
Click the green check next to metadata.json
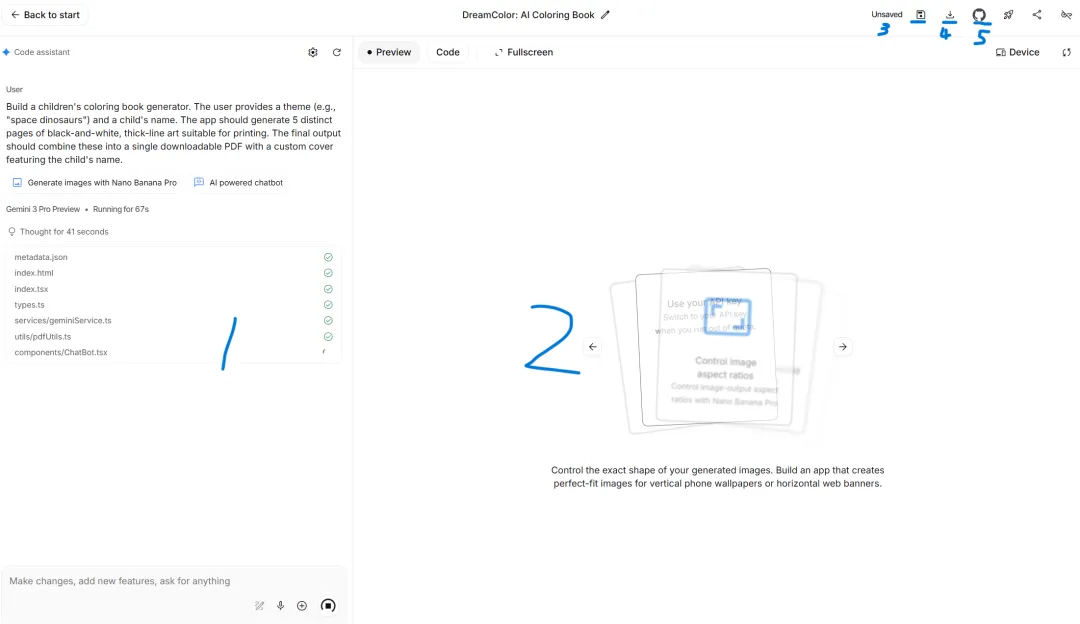pos(329,257)
